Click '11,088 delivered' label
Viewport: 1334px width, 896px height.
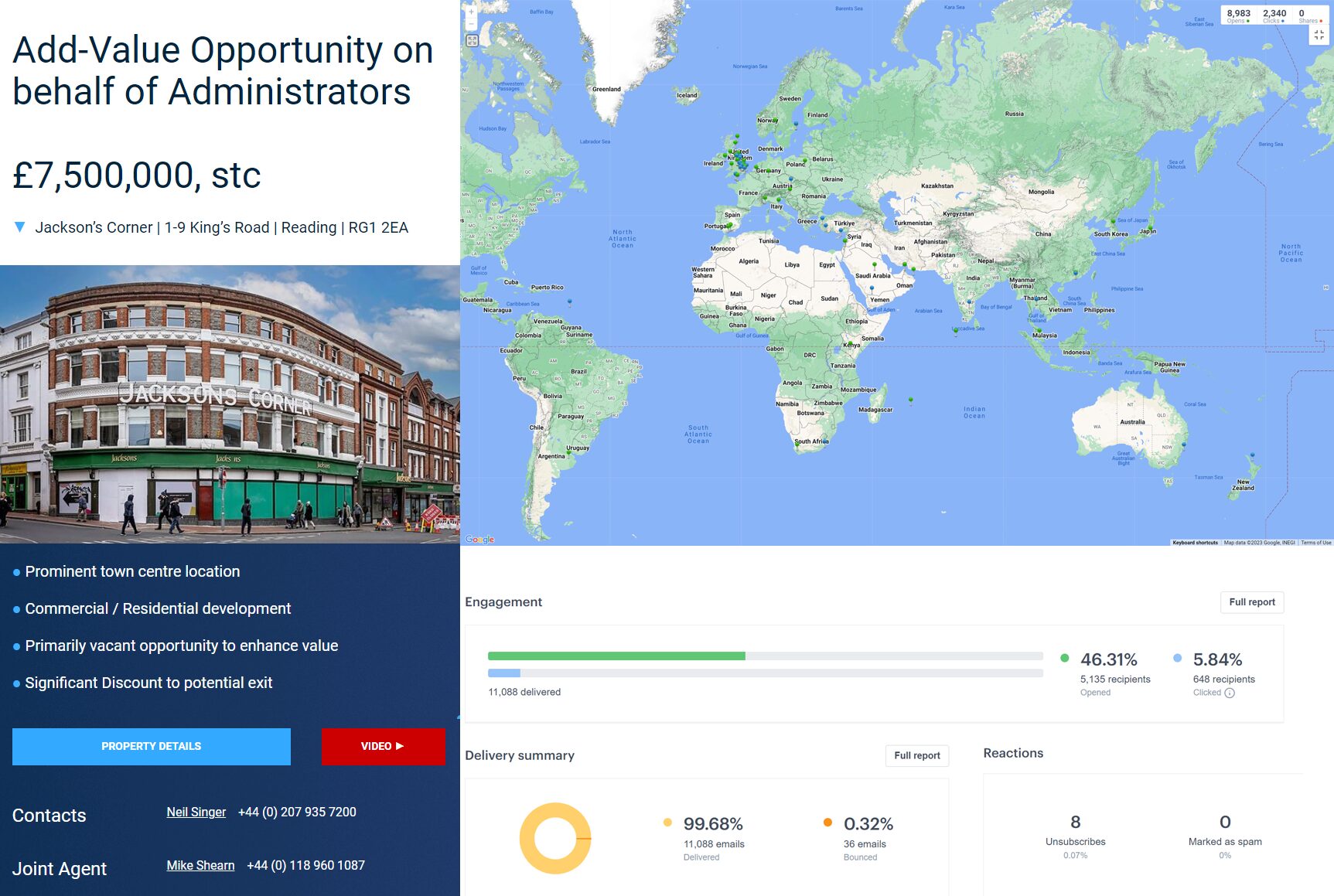point(524,692)
